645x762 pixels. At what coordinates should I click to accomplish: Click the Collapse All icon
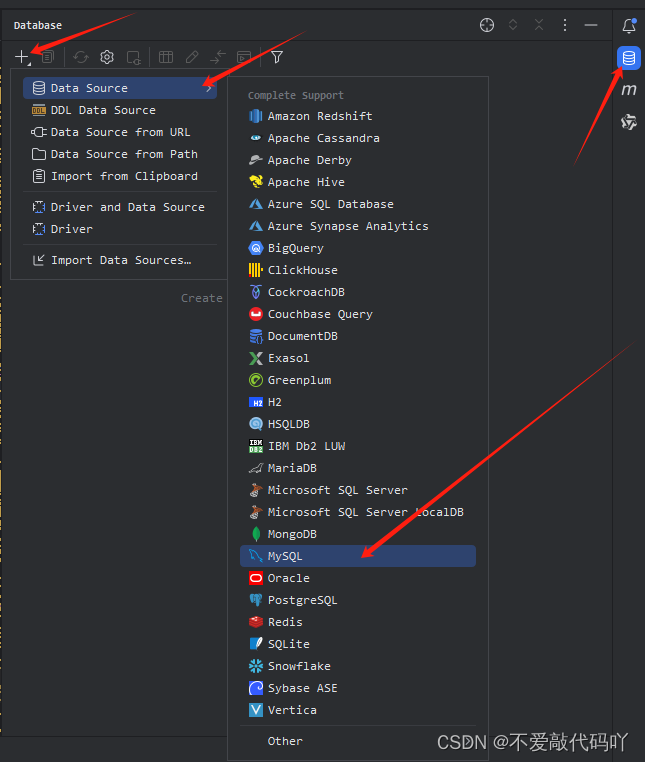(539, 25)
